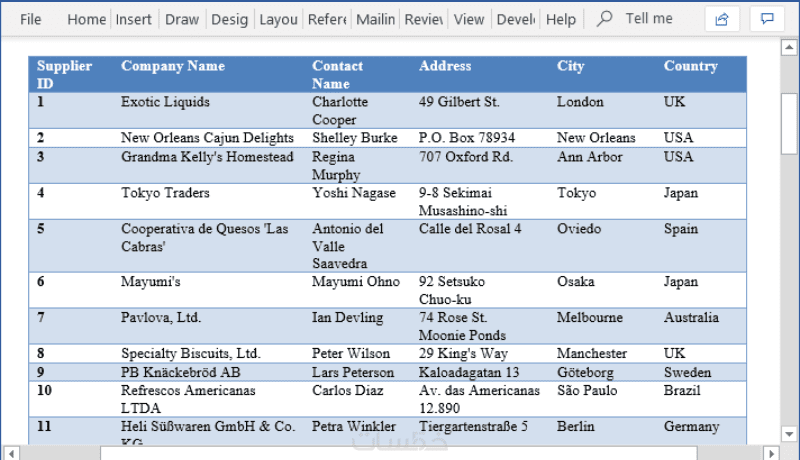
Task: Open the Review ribbon tab
Action: point(423,19)
